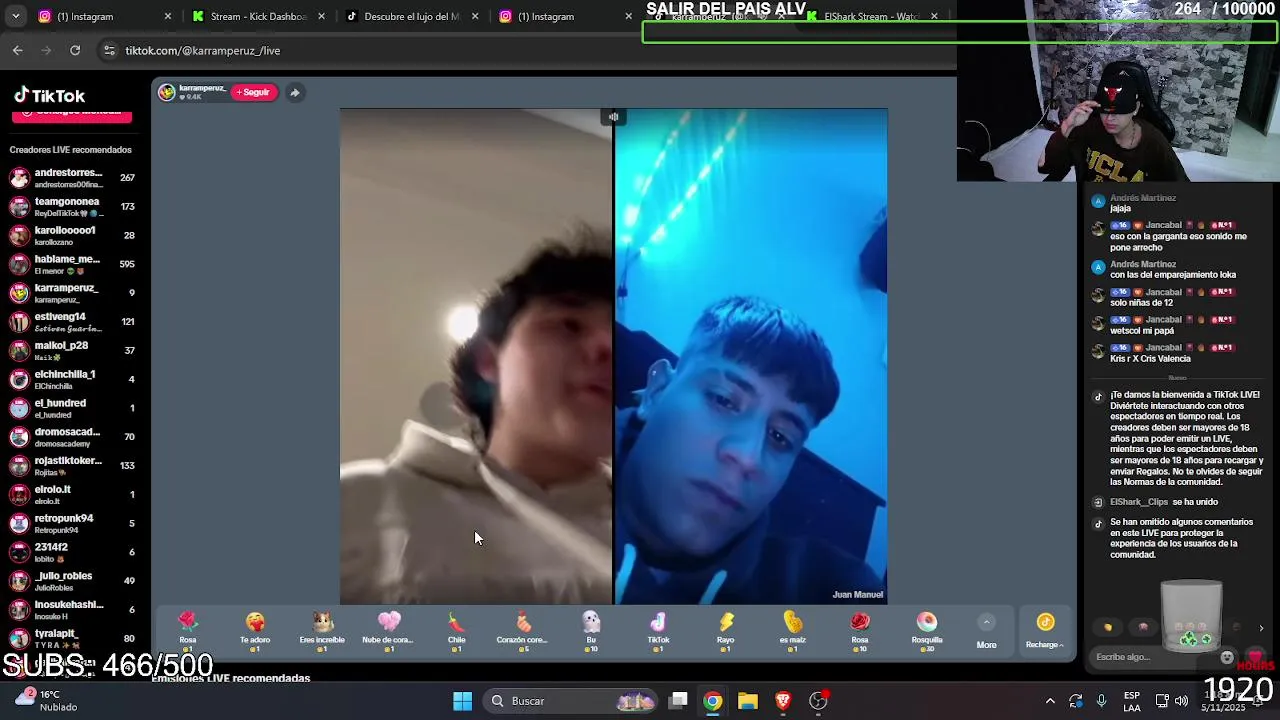Open the ESP LAA language selector

(1132, 701)
